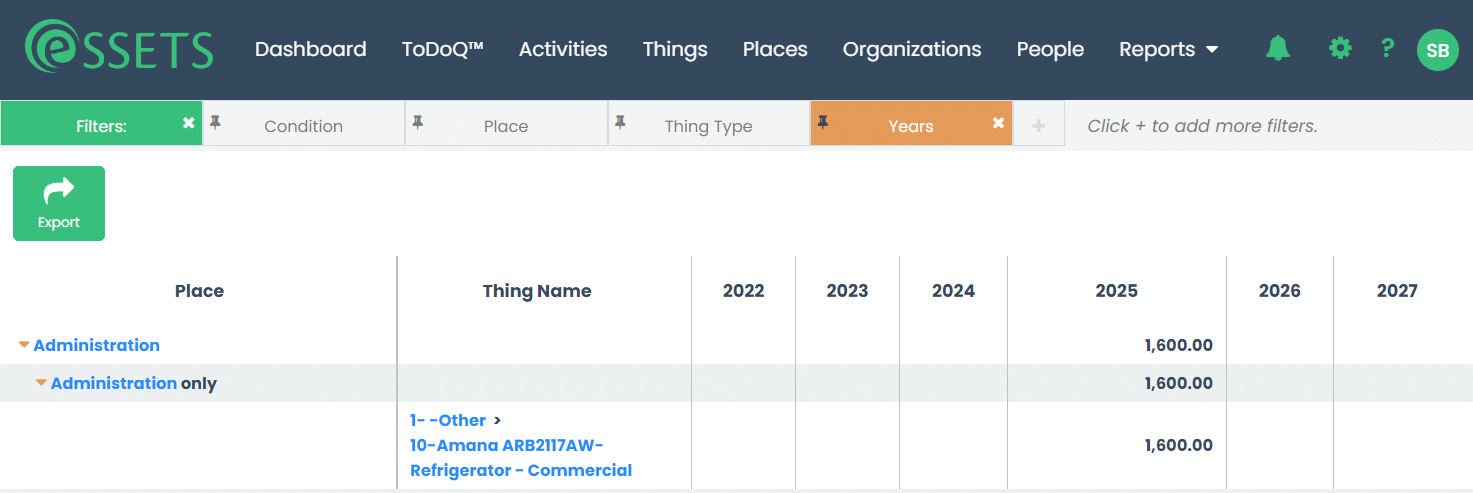Click the Place column header

click(x=199, y=291)
